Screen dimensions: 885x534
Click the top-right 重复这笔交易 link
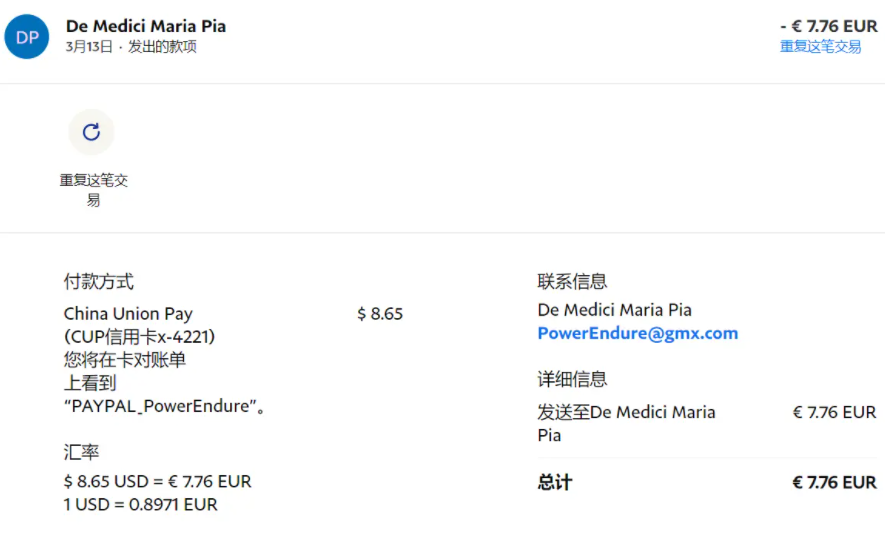820,47
